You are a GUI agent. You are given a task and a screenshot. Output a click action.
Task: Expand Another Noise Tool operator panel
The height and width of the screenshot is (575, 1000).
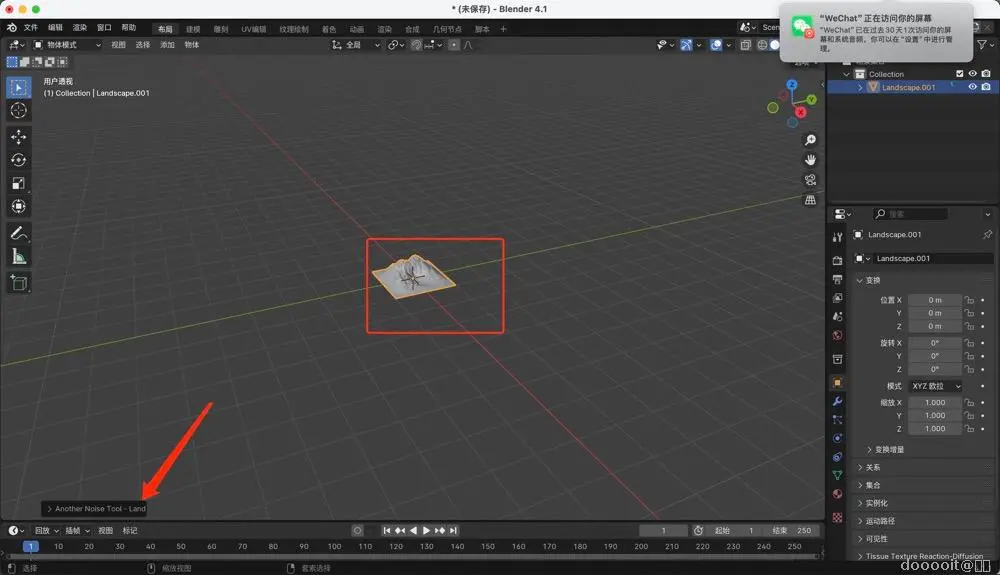[95, 509]
